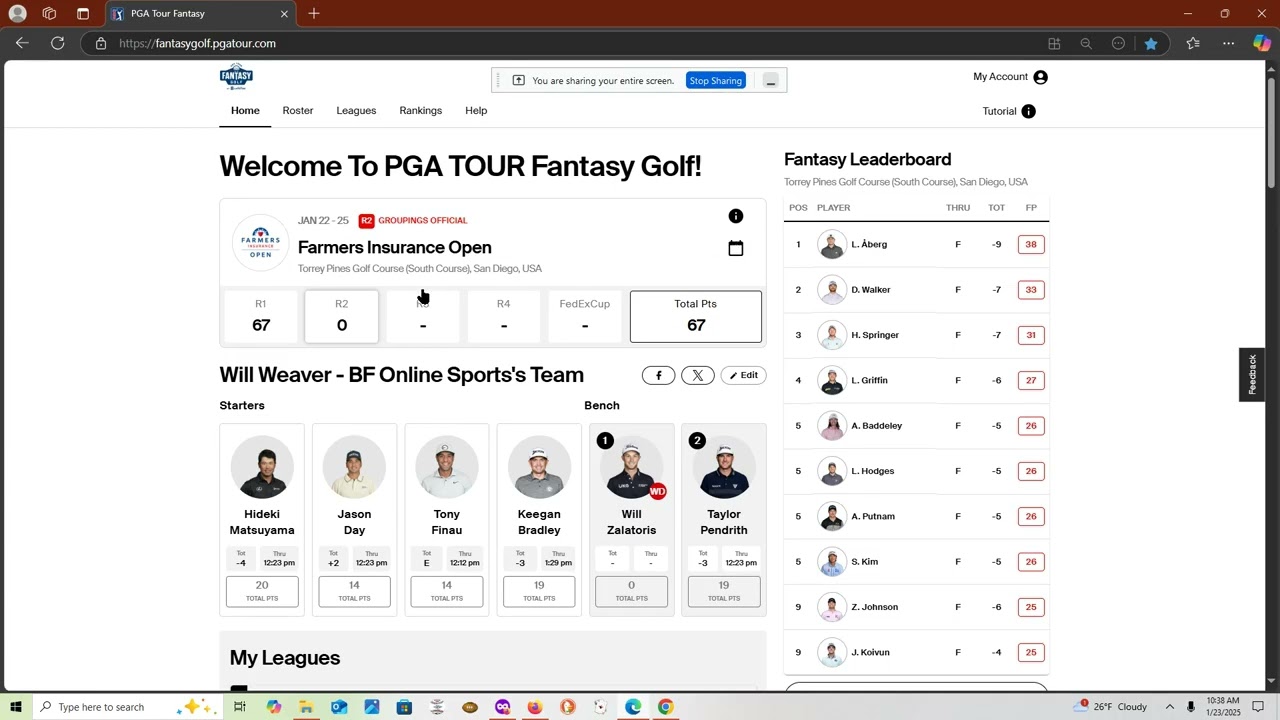Open Taylor Pendrith bench player photo
The image size is (1280, 720).
(x=724, y=467)
